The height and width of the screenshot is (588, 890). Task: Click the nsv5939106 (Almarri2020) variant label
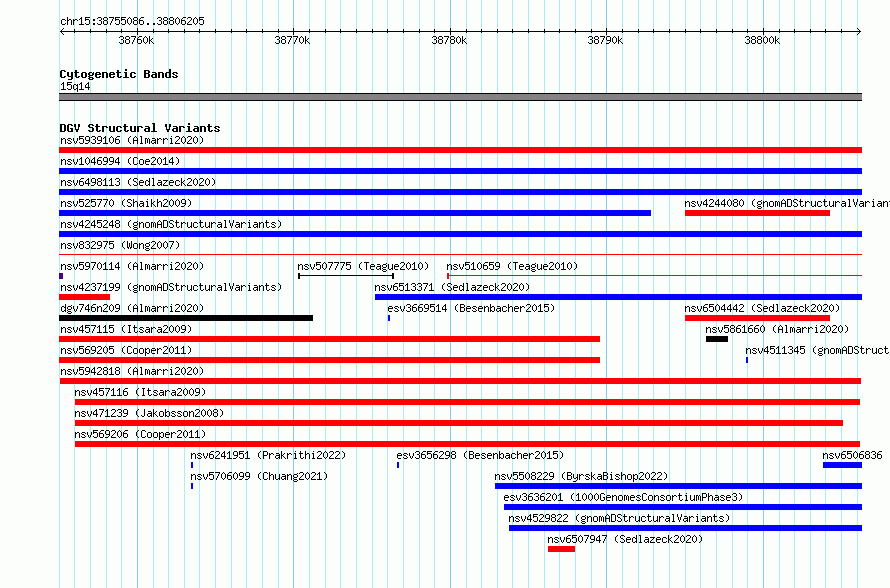click(x=132, y=140)
